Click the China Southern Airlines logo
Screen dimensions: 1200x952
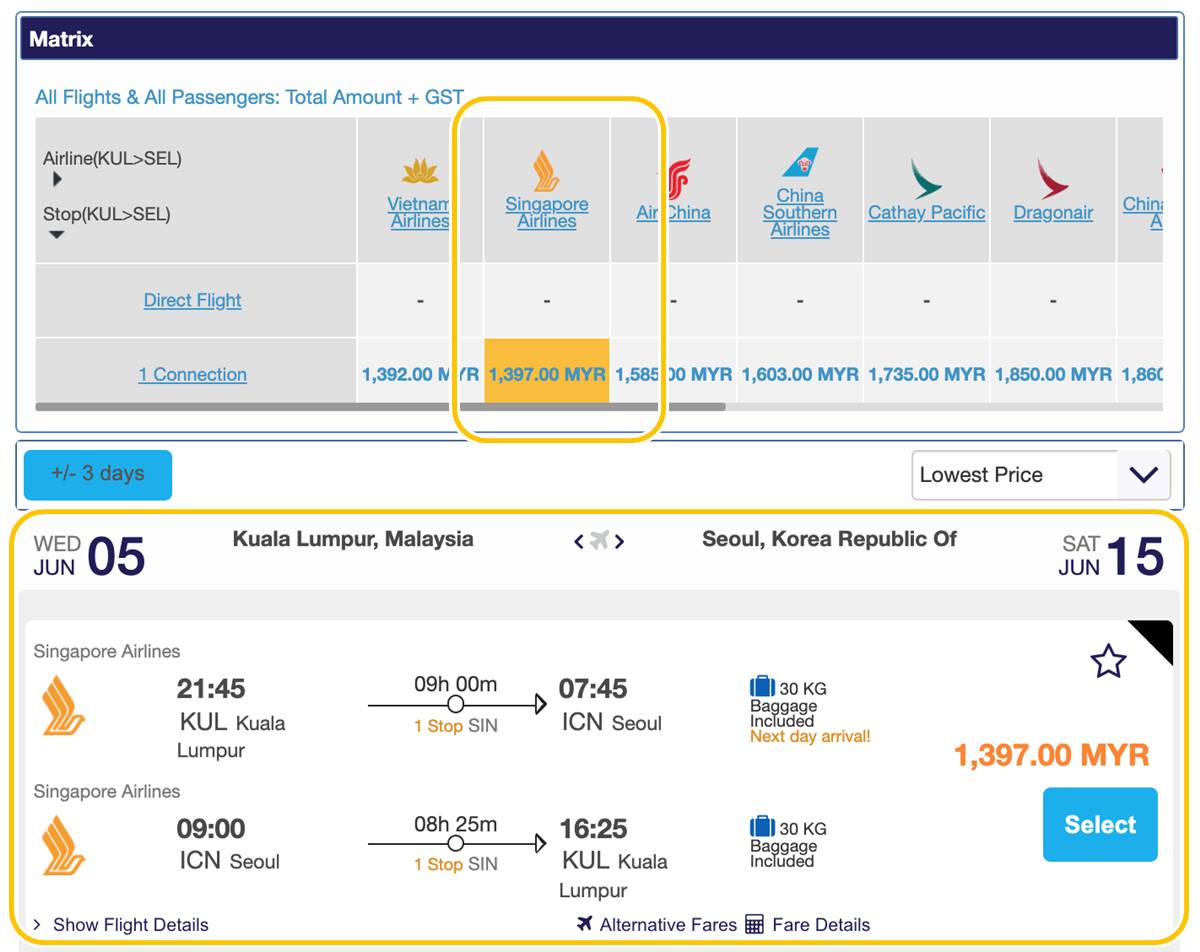(800, 164)
